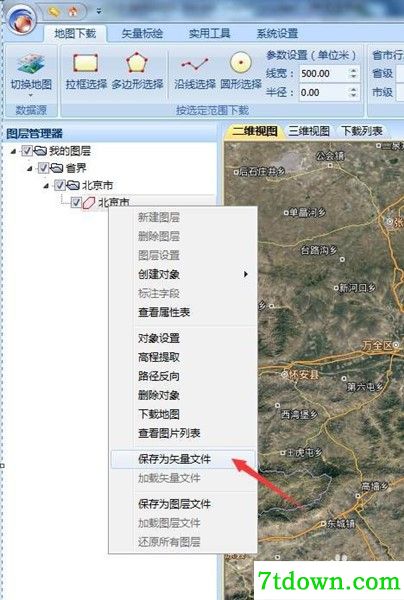Decrease 线宽 value with down spinner
This screenshot has width=404, height=600.
[354, 77]
